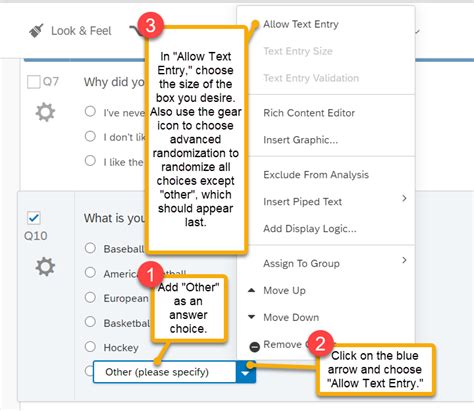Screen dimensions: 474x411
Task: Click the Other (please specify) text field
Action: tap(165, 372)
